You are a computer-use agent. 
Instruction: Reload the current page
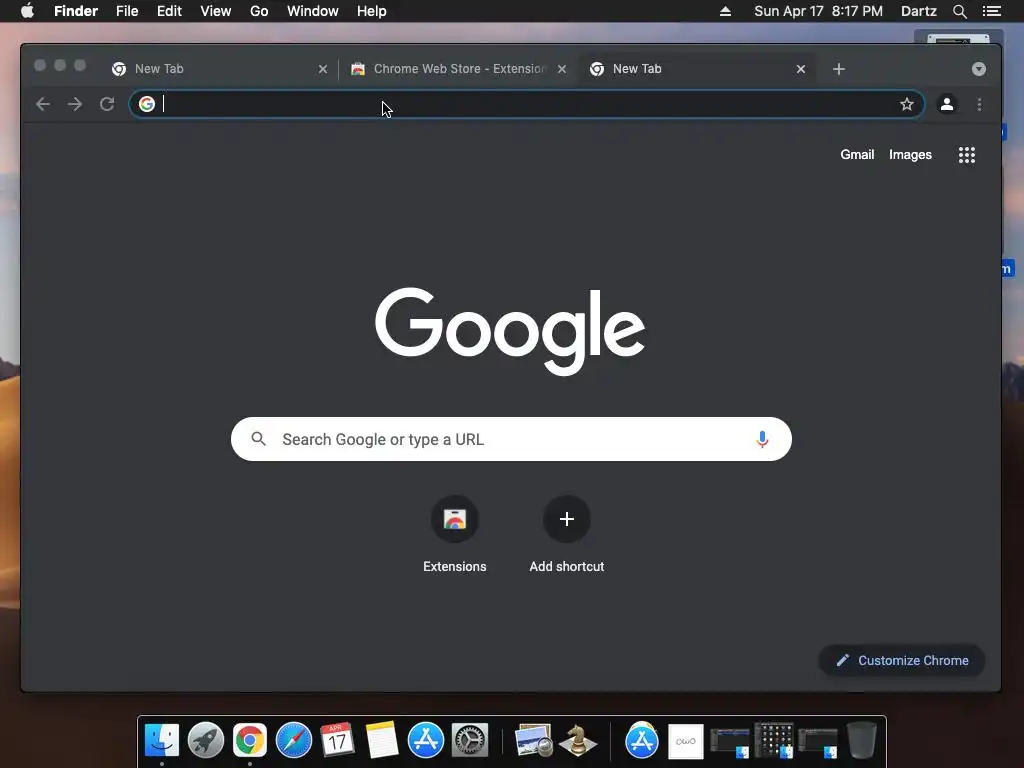tap(107, 104)
